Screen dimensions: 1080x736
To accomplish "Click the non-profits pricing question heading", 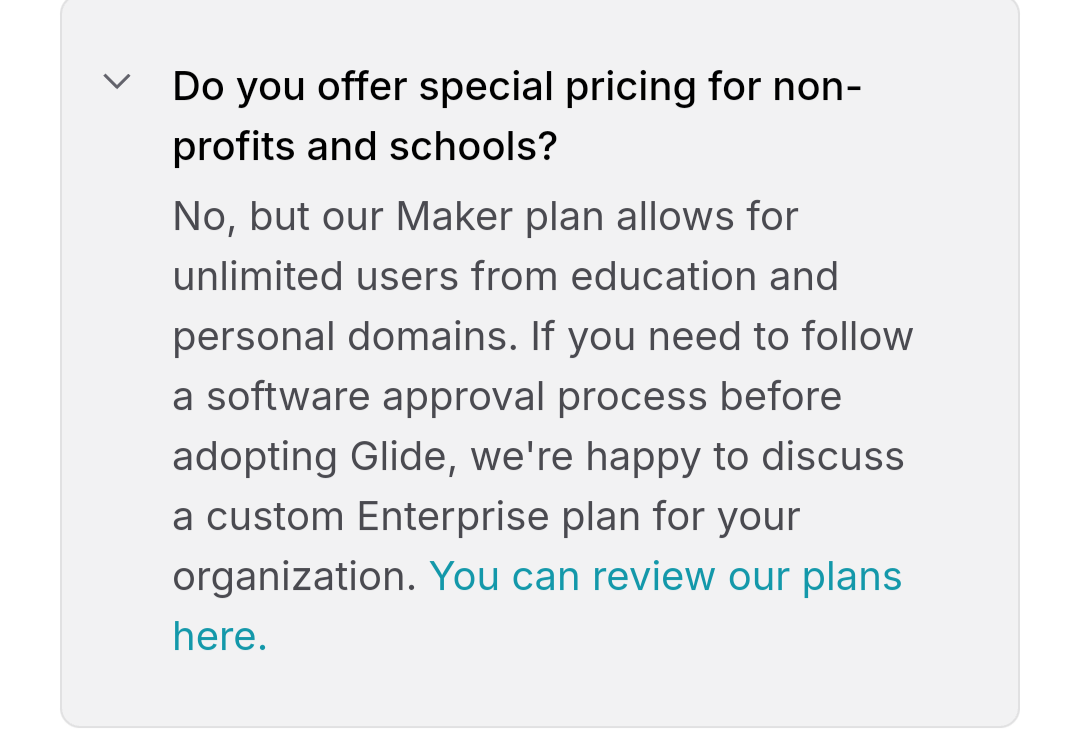I will pos(517,116).
